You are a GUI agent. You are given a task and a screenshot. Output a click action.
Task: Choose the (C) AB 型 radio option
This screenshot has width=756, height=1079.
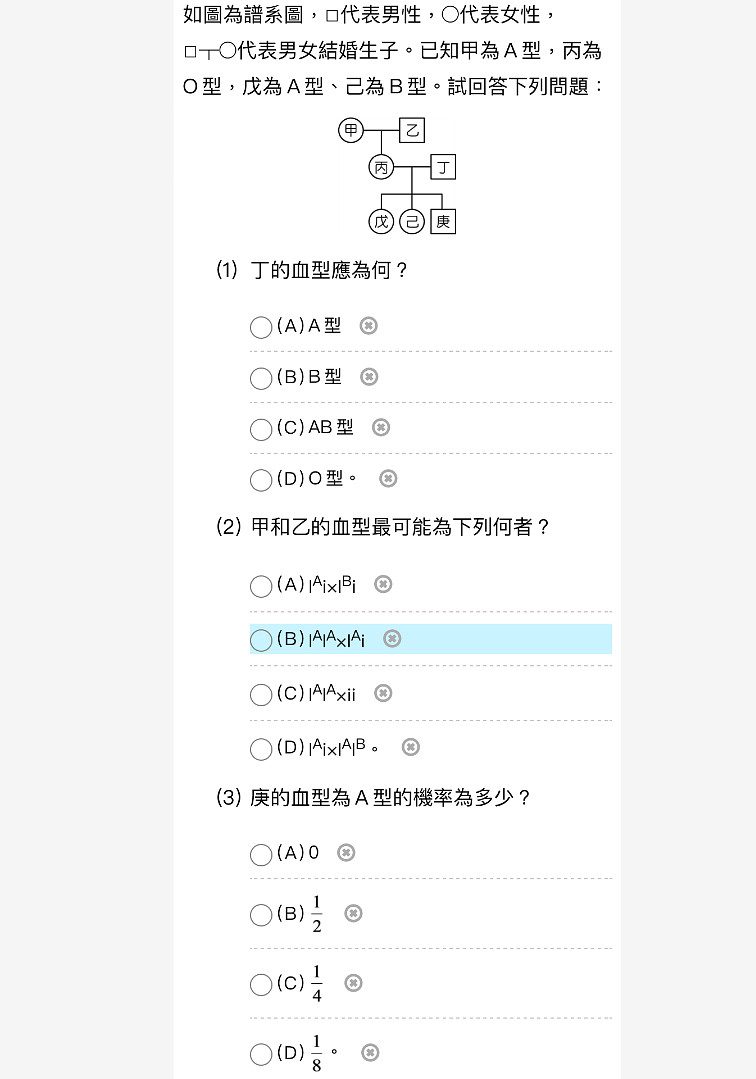click(x=261, y=430)
